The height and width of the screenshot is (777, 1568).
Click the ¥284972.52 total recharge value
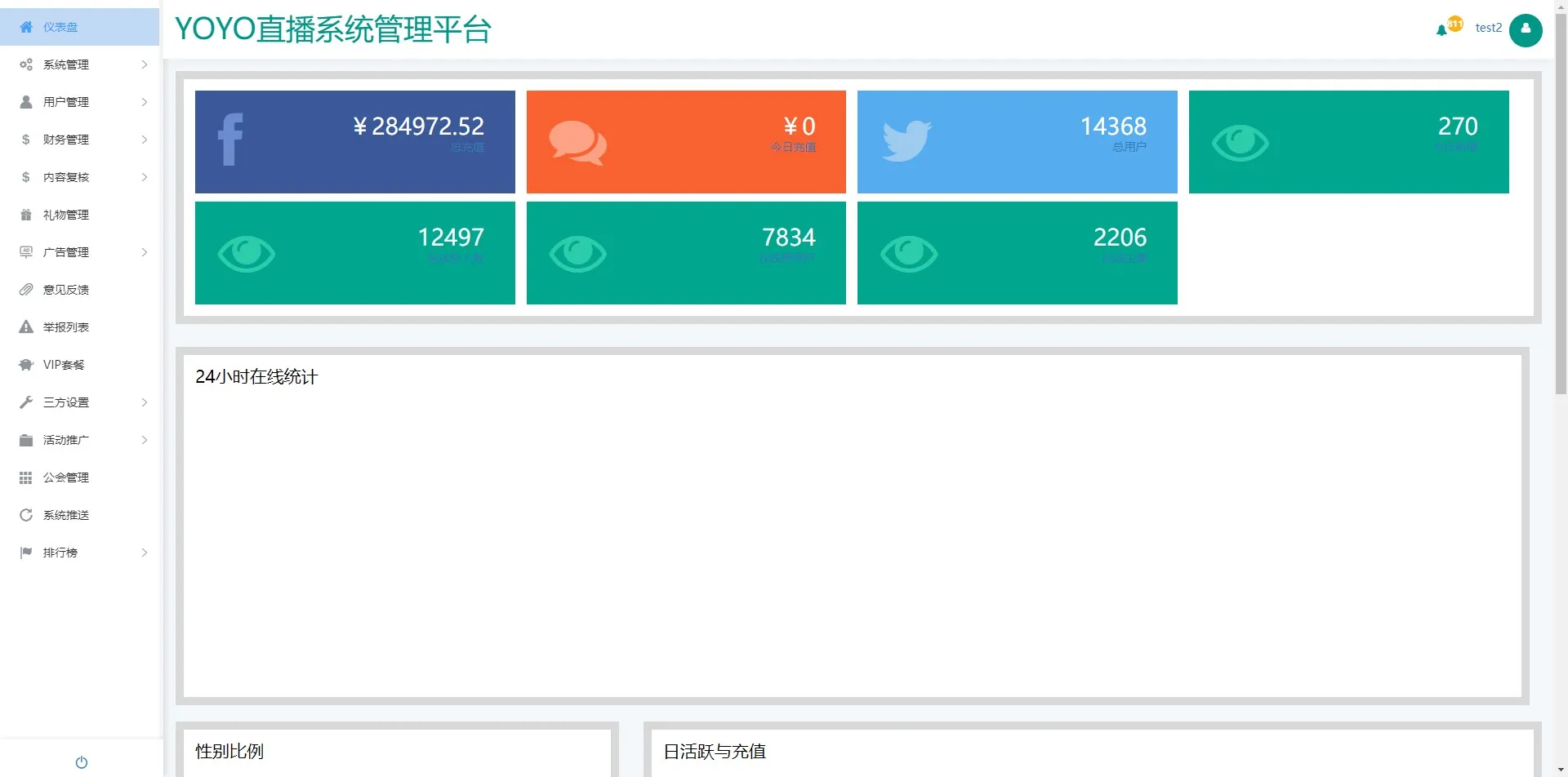click(419, 127)
